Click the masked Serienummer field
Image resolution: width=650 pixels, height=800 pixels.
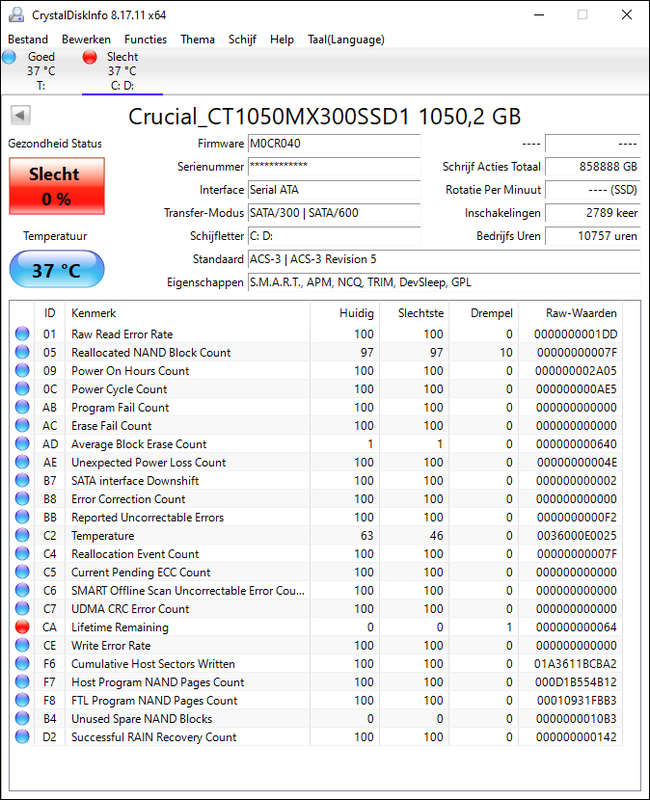[x=334, y=166]
